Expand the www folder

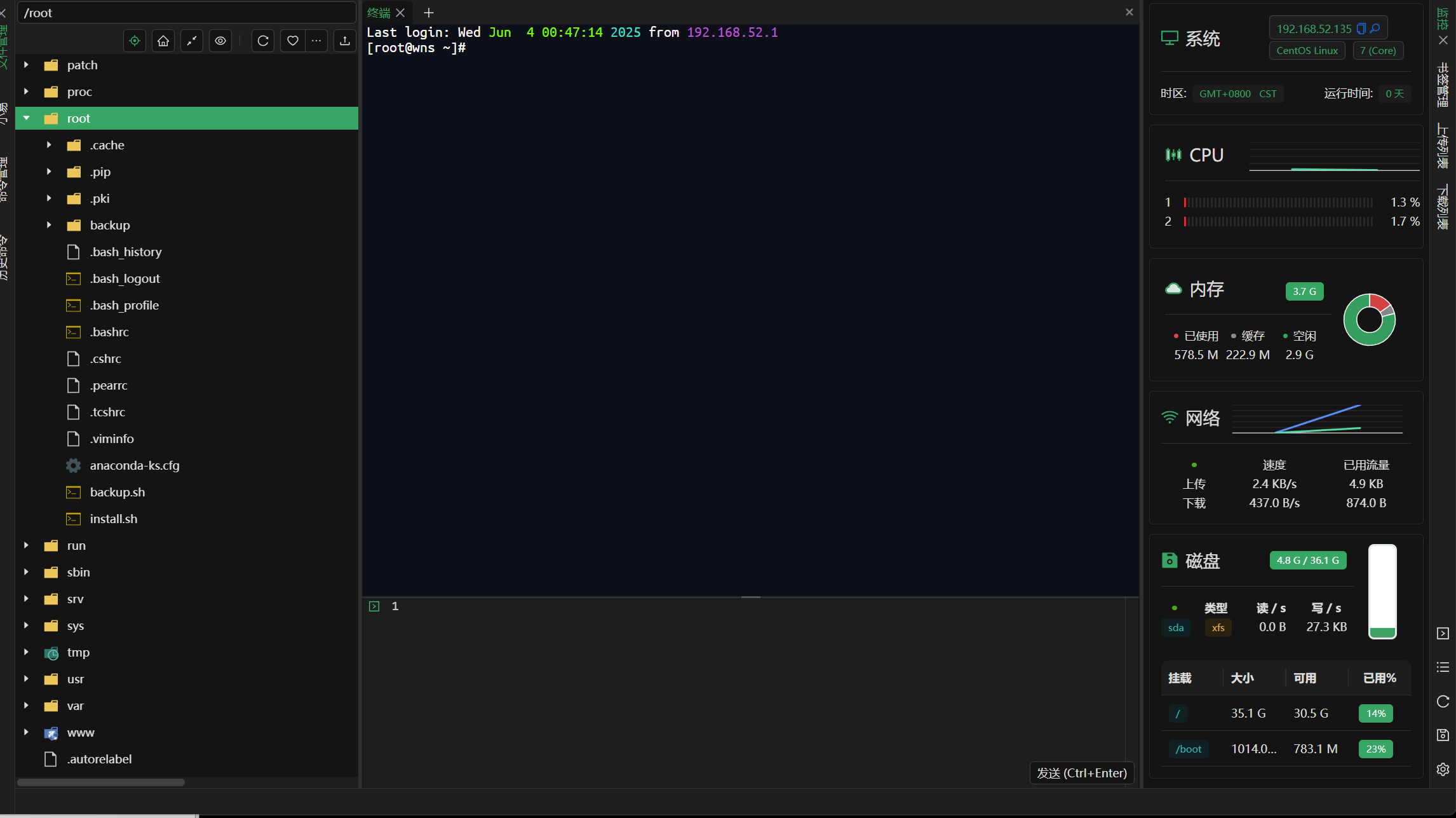coord(26,732)
